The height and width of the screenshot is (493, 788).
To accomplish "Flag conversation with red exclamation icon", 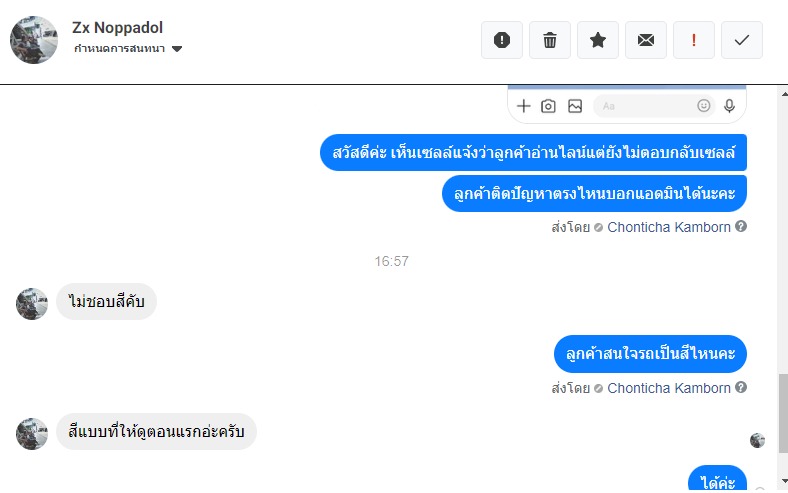I will 694,40.
